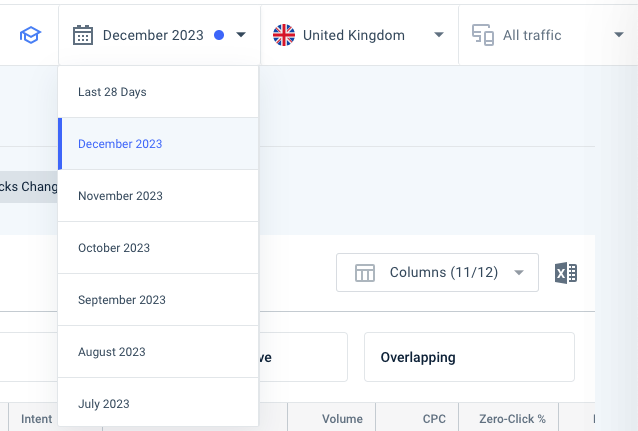
Task: Collapse the December 2023 date dropdown arrow
Action: click(x=241, y=35)
